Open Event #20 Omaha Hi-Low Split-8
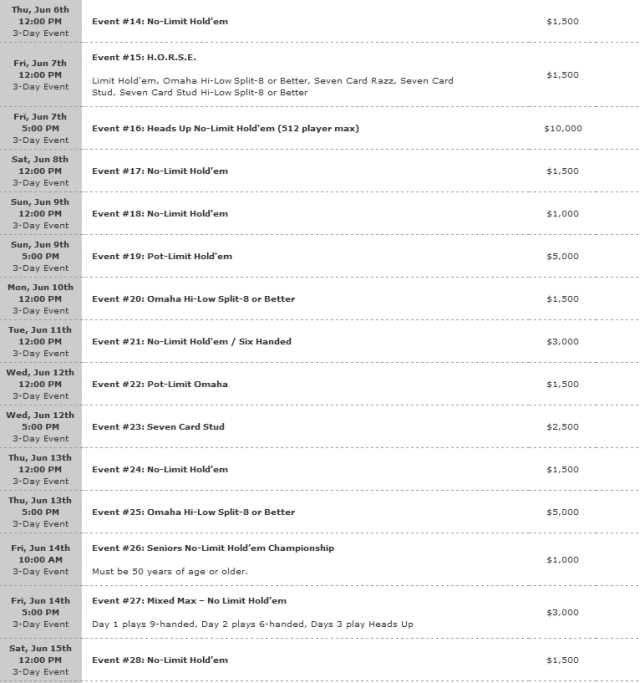 (193, 299)
